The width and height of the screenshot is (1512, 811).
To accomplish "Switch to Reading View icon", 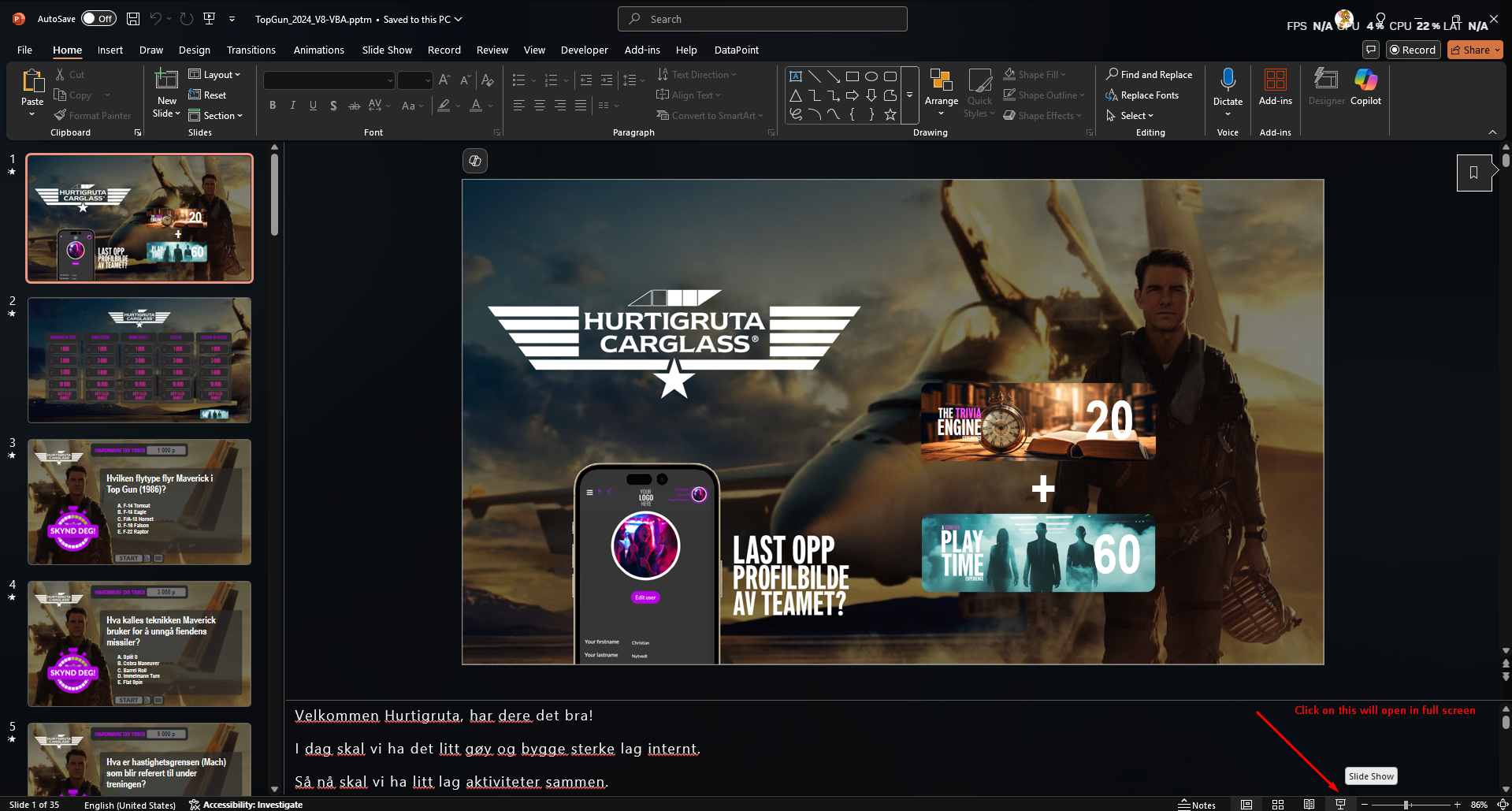I will pyautogui.click(x=1309, y=805).
